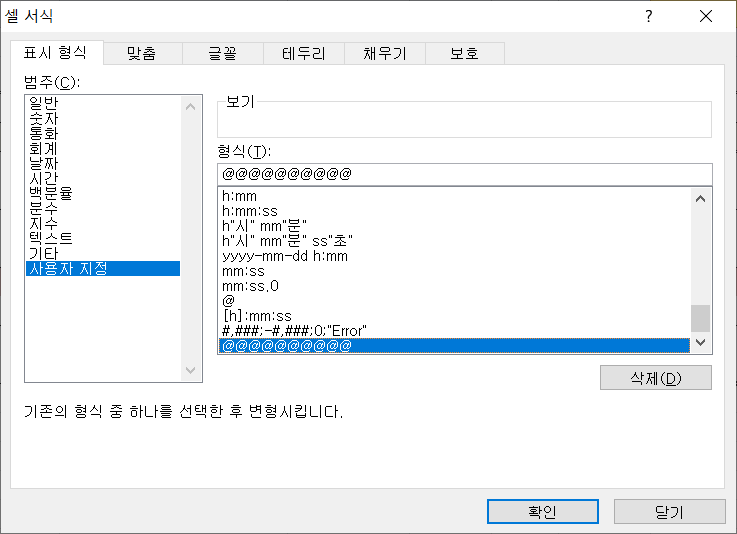Select 시간 category
The image size is (737, 534).
click(103, 178)
